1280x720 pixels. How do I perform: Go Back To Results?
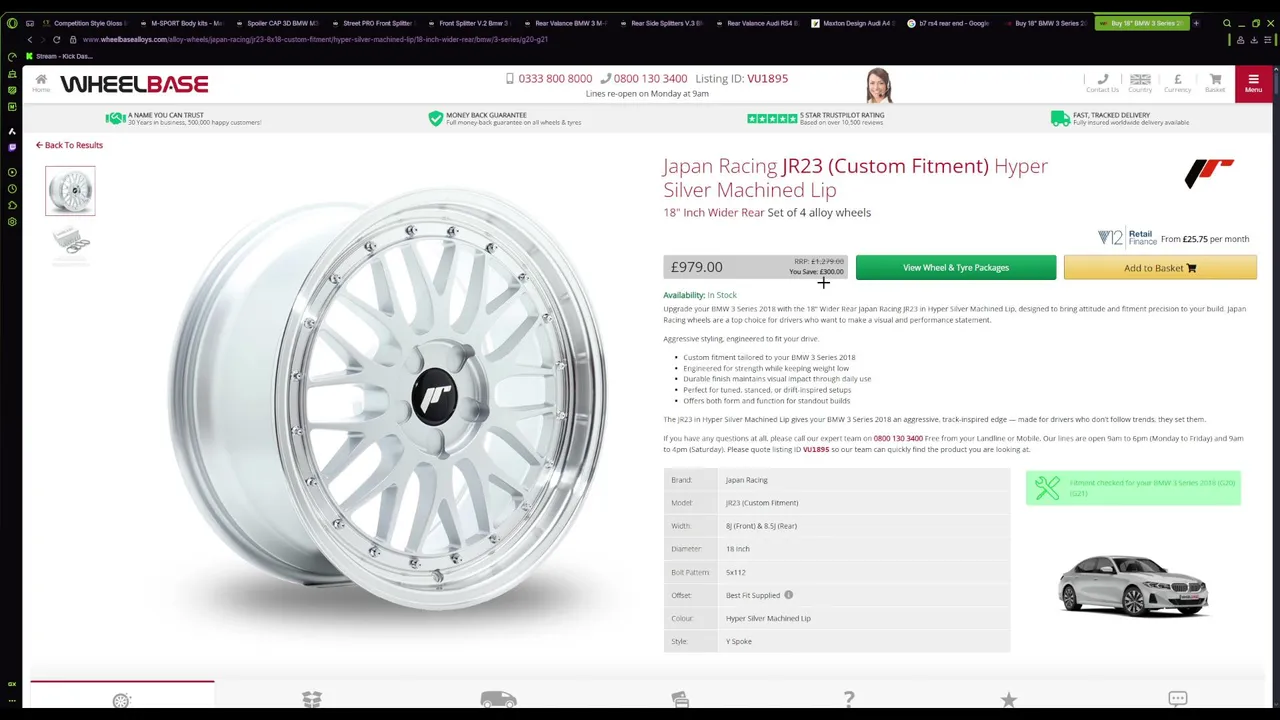coord(69,145)
